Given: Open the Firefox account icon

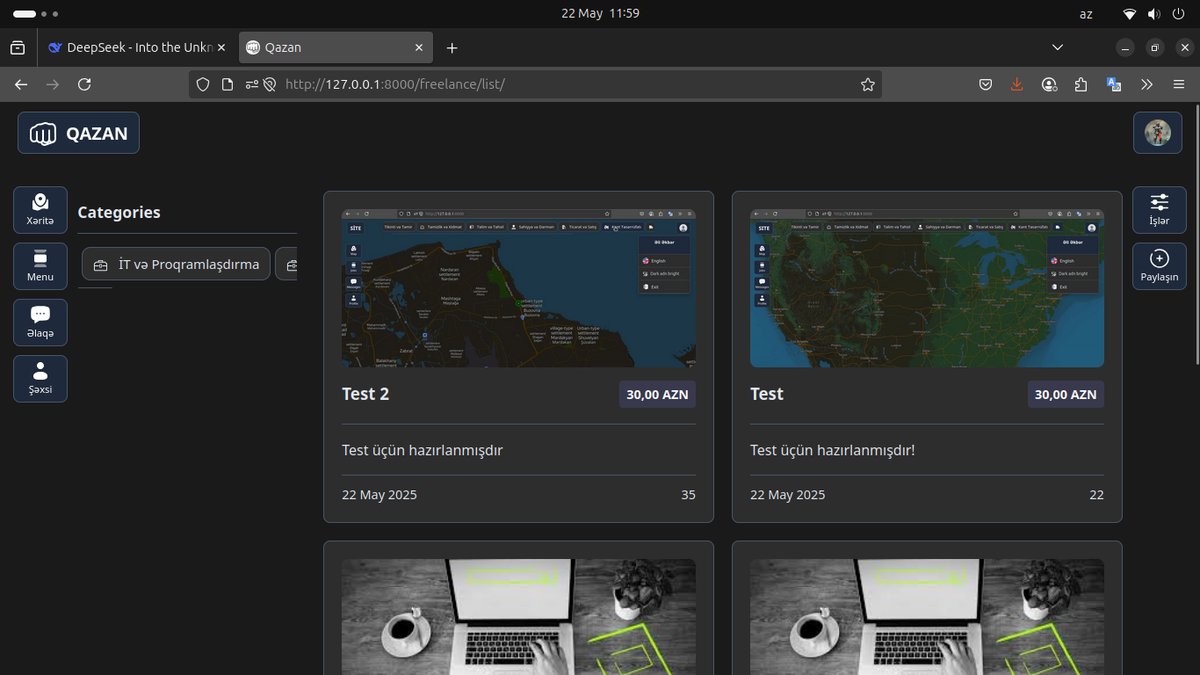Looking at the screenshot, I should click(1049, 85).
